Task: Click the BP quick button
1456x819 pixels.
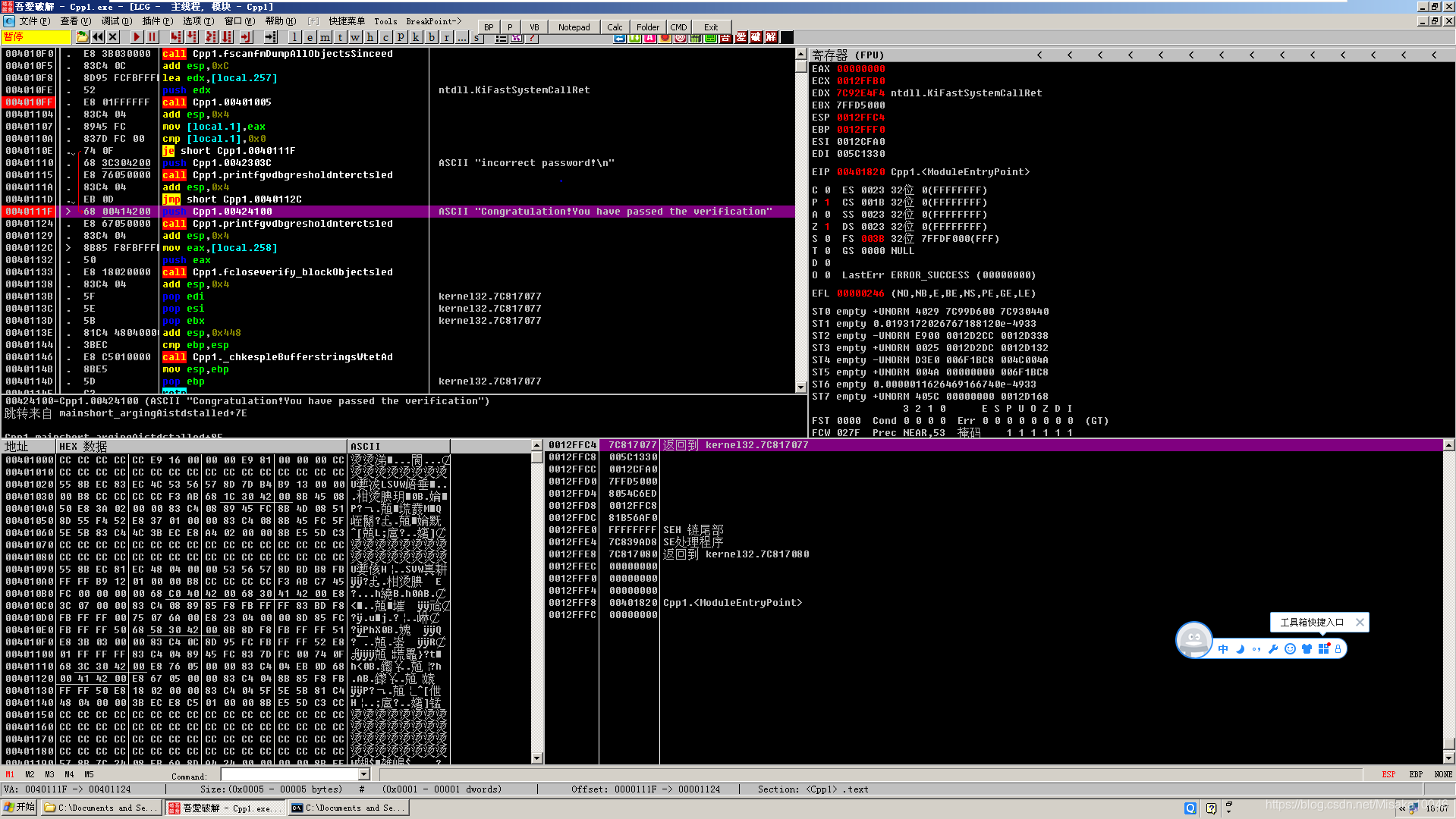Action: [489, 27]
